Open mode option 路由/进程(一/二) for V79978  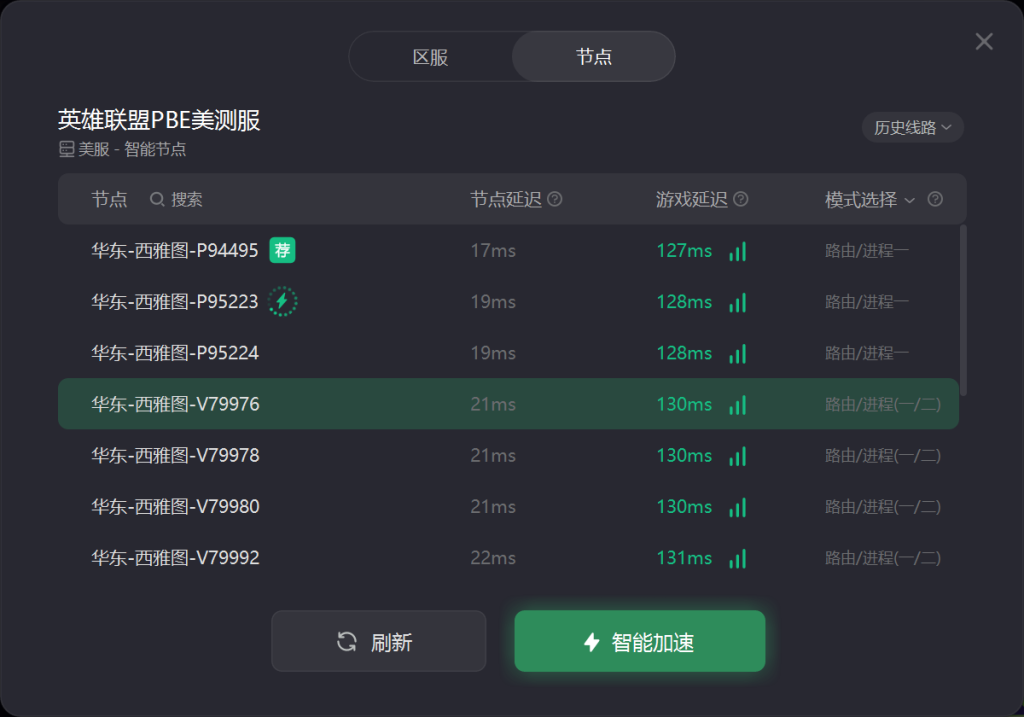point(882,455)
